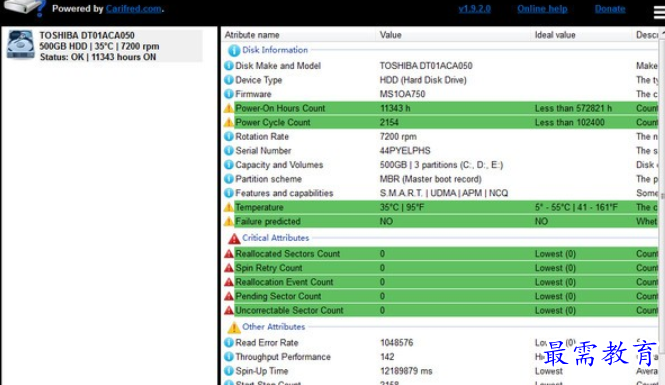Click ideal value Less than 102400

point(570,122)
